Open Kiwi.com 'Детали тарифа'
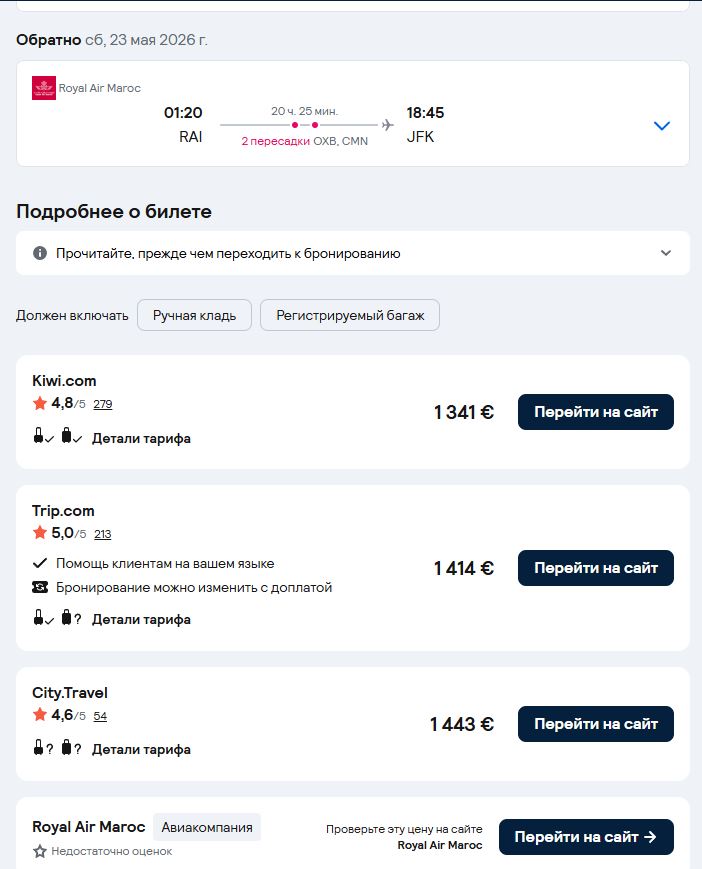This screenshot has height=869, width=702. pos(141,438)
